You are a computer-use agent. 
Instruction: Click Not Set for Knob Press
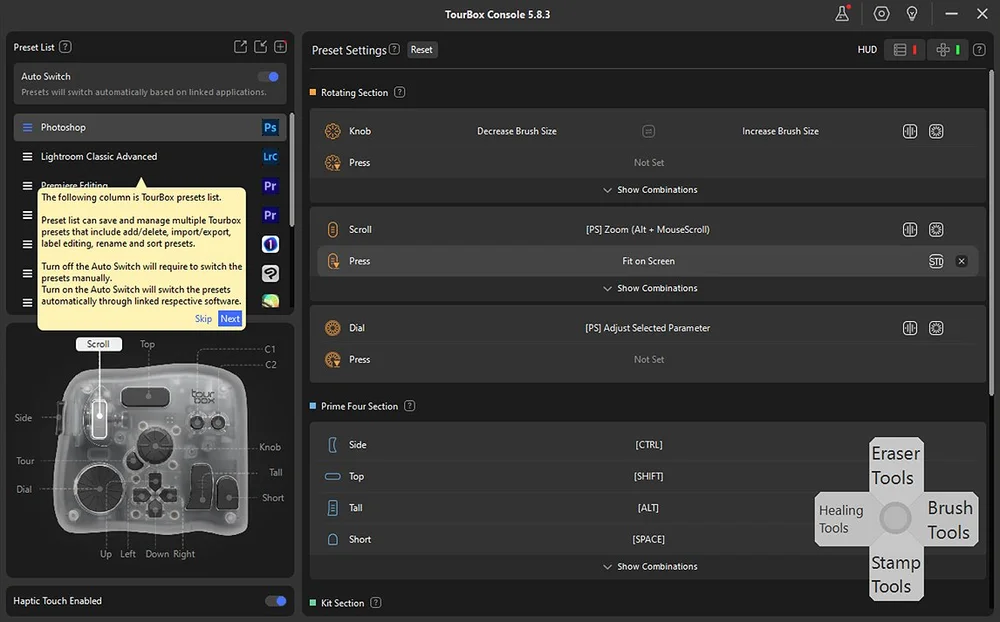649,163
